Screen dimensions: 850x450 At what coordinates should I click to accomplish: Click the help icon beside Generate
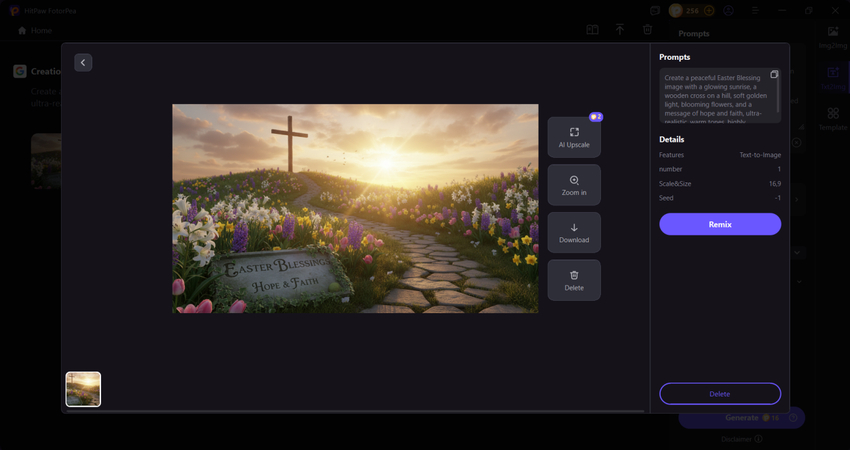point(794,417)
